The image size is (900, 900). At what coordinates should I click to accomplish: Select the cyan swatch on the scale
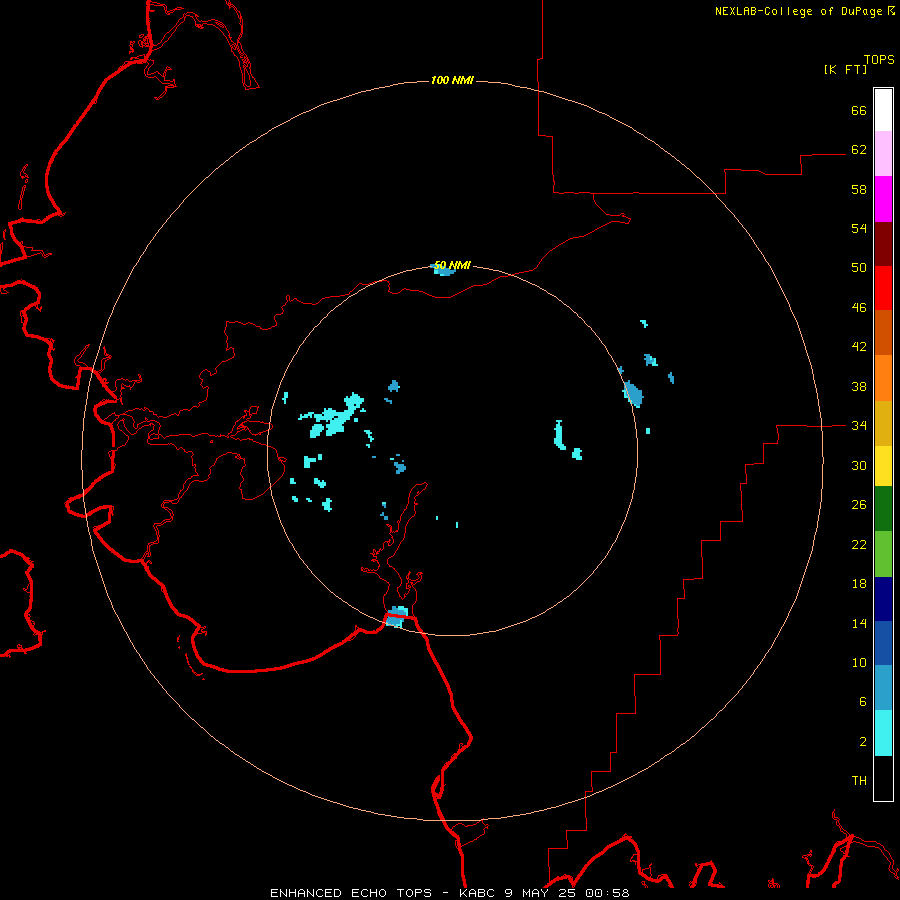[x=883, y=733]
